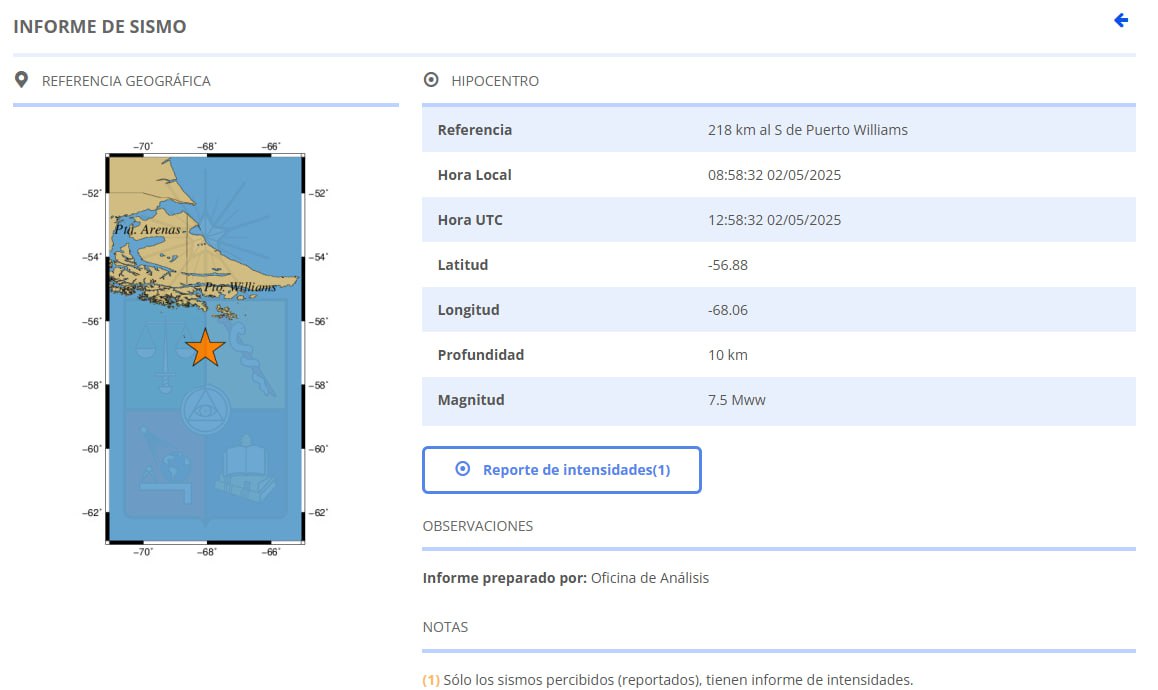The width and height of the screenshot is (1158, 690).
Task: Click the Hora UTC row label
Action: click(x=470, y=220)
